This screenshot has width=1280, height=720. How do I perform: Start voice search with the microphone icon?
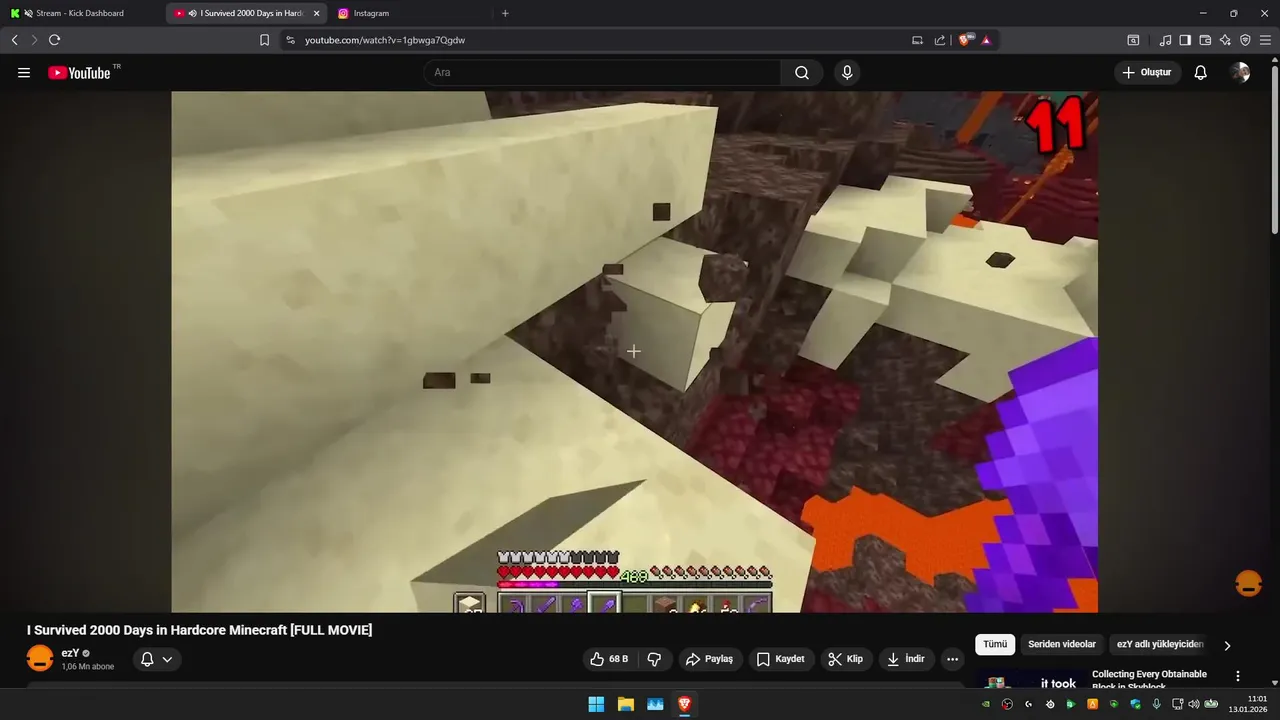coord(847,73)
